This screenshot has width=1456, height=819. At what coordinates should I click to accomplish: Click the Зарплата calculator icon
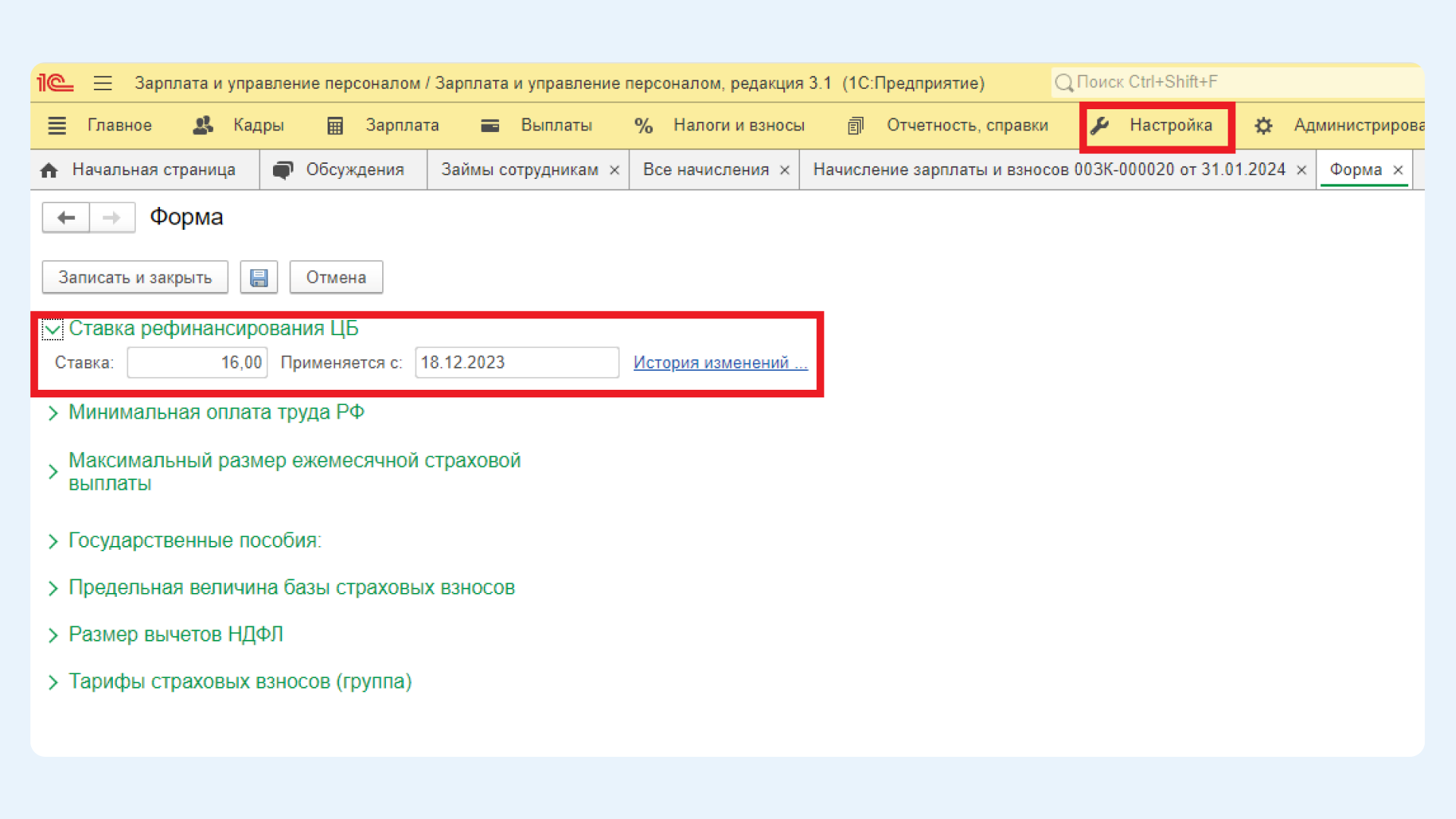[335, 126]
